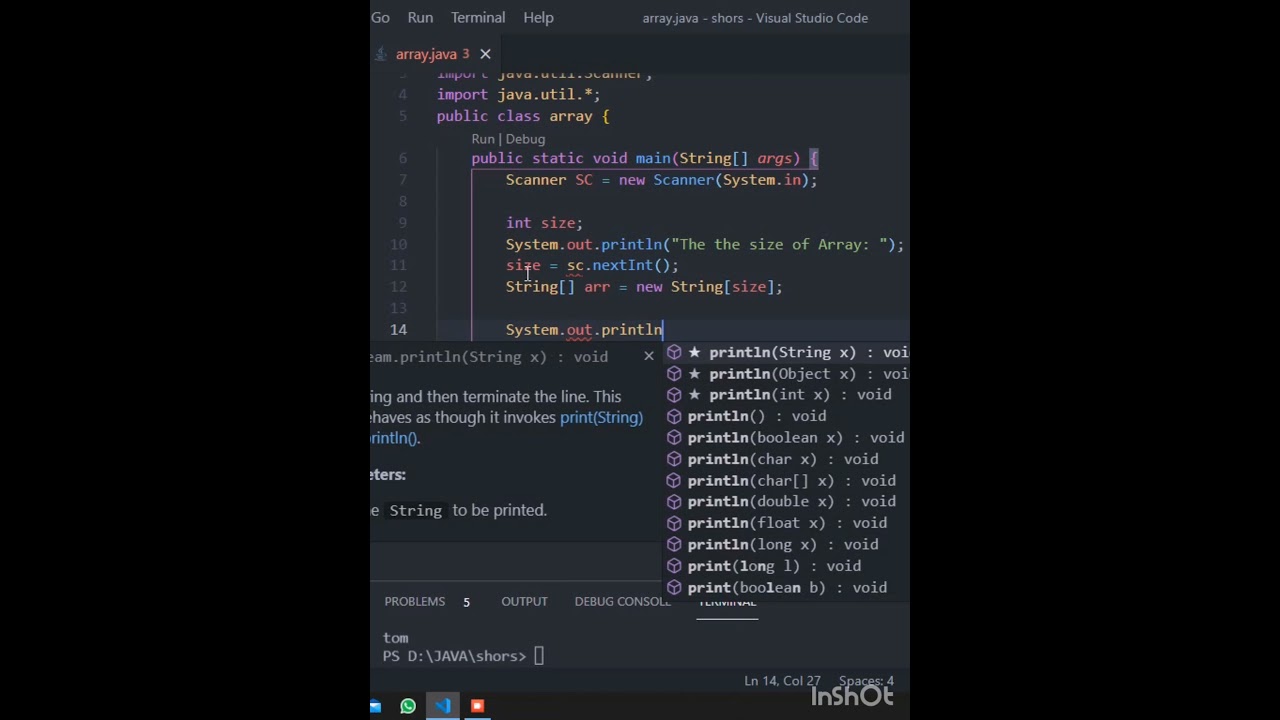
Task: Choose println(float x) suggestion
Action: point(787,523)
